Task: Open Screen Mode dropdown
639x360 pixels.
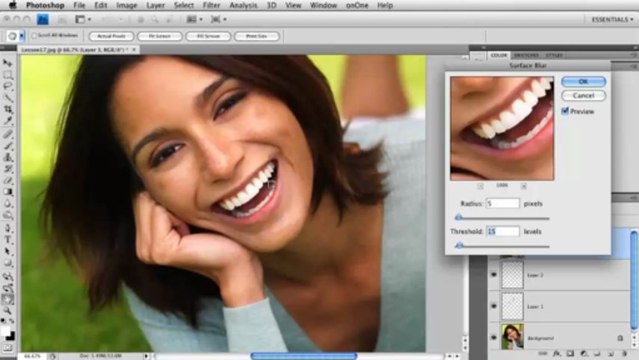Action: (219, 19)
